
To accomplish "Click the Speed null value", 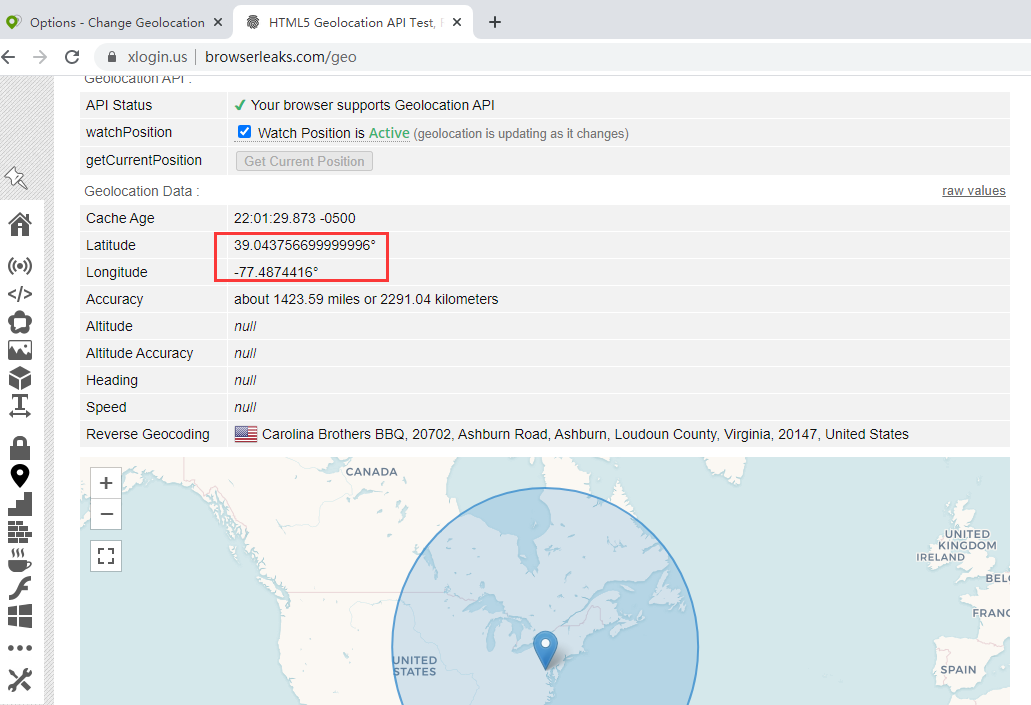I will click(245, 407).
